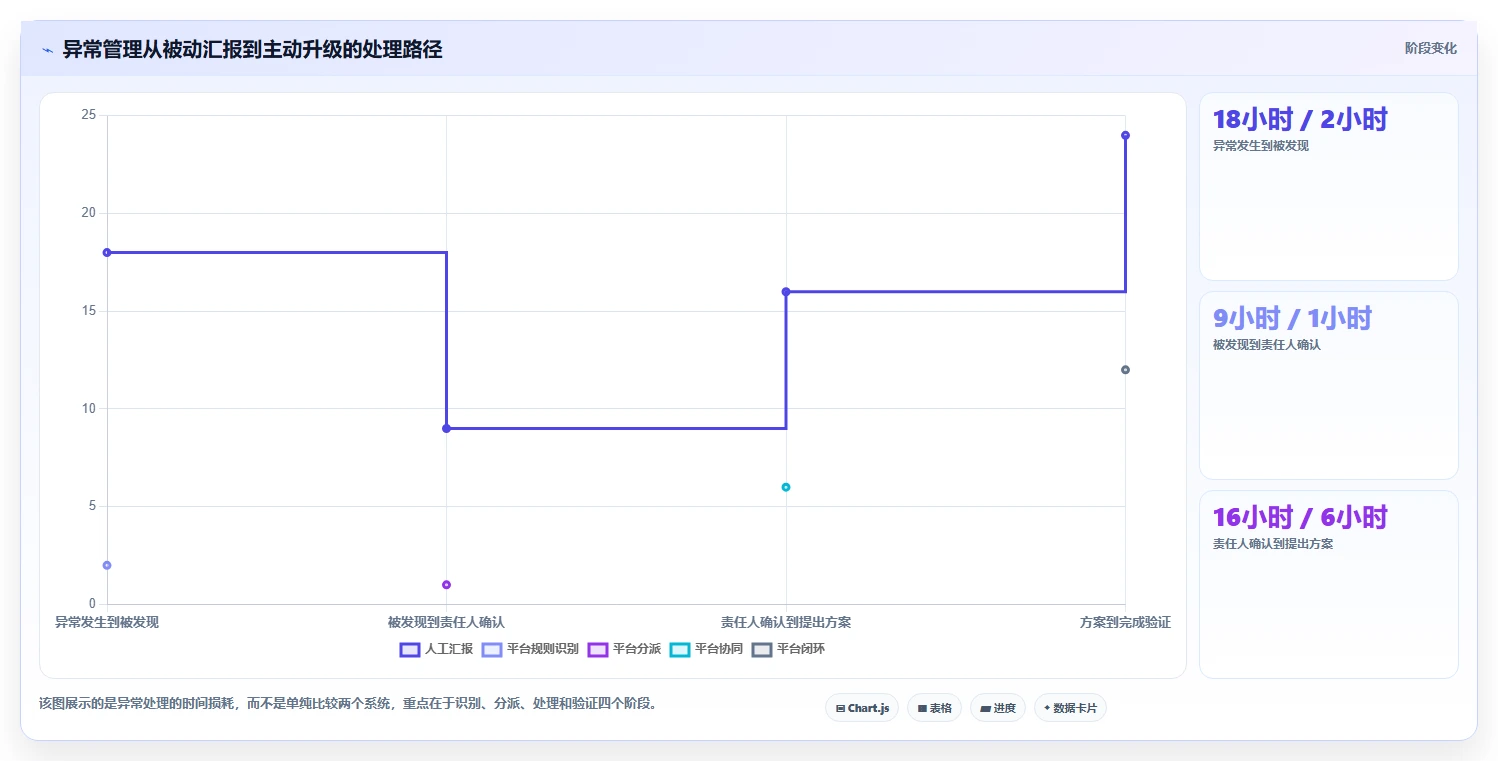Click the y-axis value 25
This screenshot has height=761, width=1498.
coord(89,115)
